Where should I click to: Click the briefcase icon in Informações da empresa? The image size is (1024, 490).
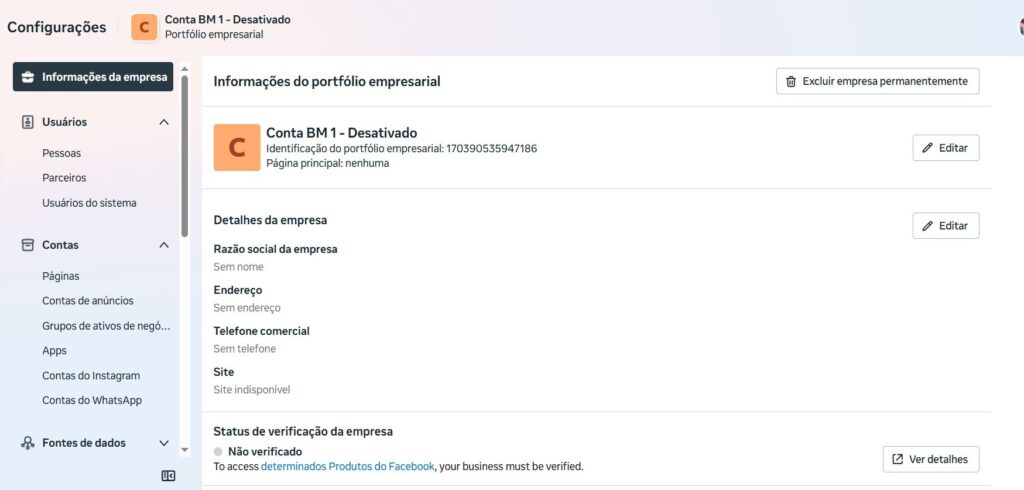tap(28, 77)
